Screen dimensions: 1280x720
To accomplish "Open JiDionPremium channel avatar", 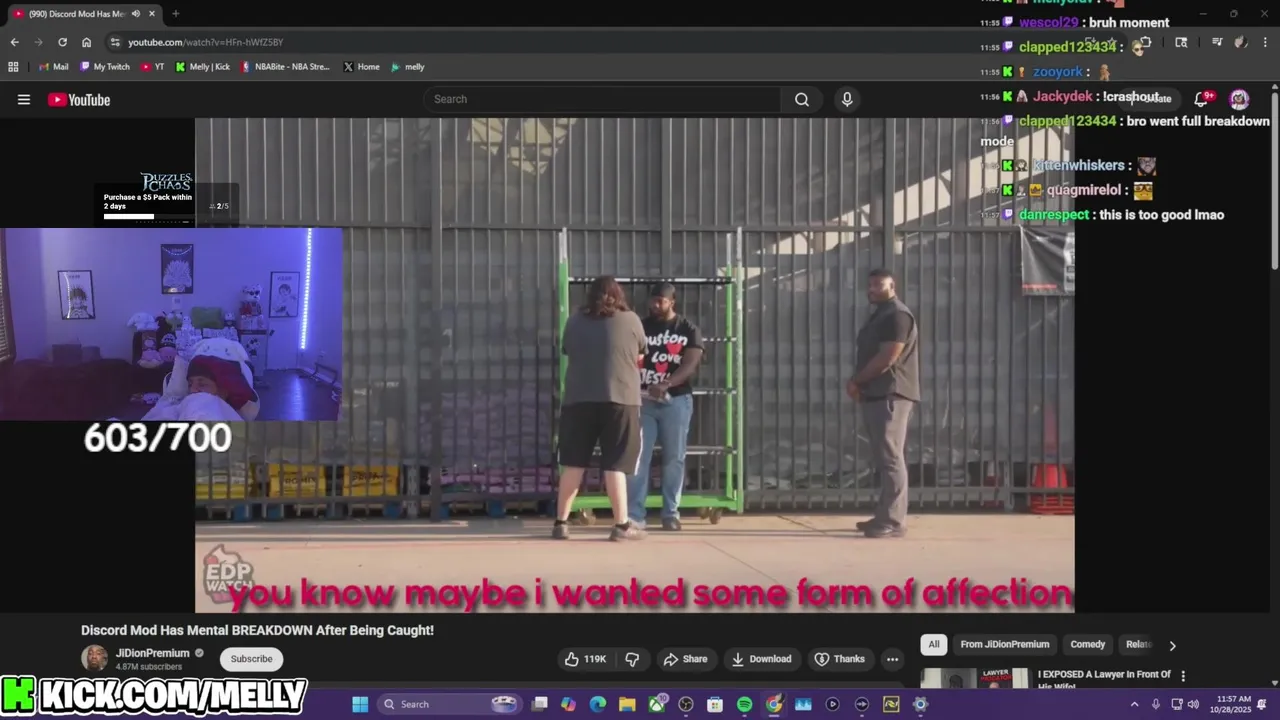I will click(x=94, y=658).
